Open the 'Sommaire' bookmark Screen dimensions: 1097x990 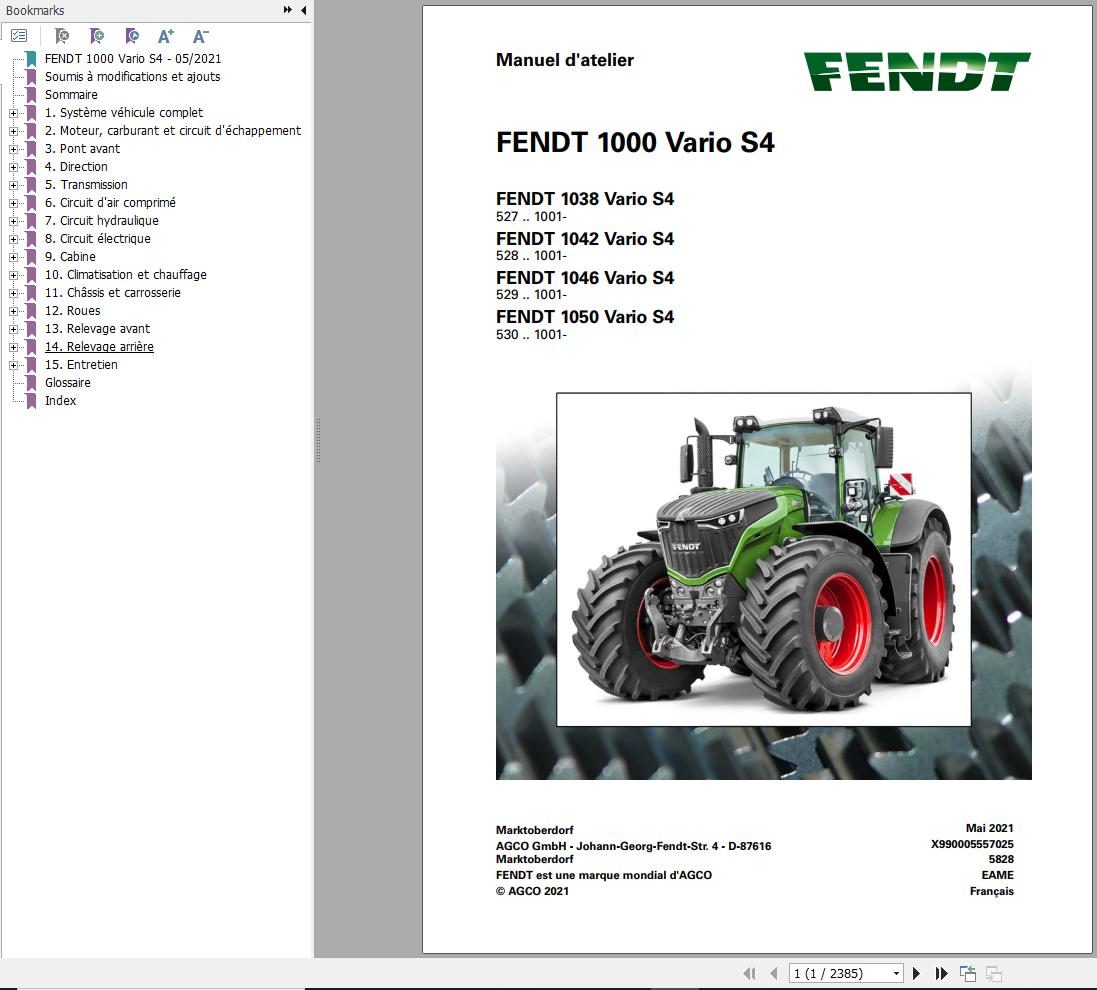click(71, 94)
